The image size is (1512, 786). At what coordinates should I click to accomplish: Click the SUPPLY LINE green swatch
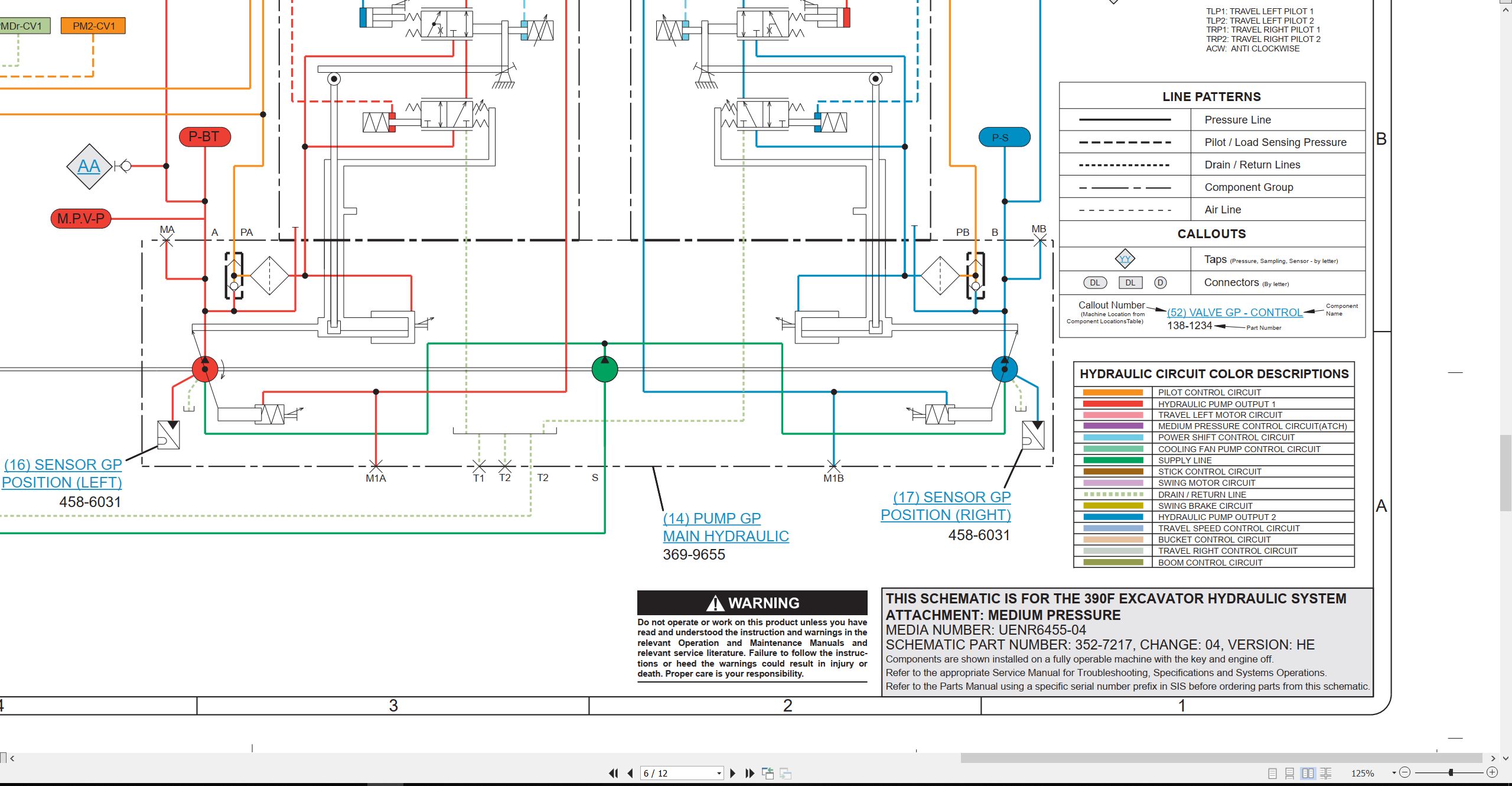[x=1113, y=460]
